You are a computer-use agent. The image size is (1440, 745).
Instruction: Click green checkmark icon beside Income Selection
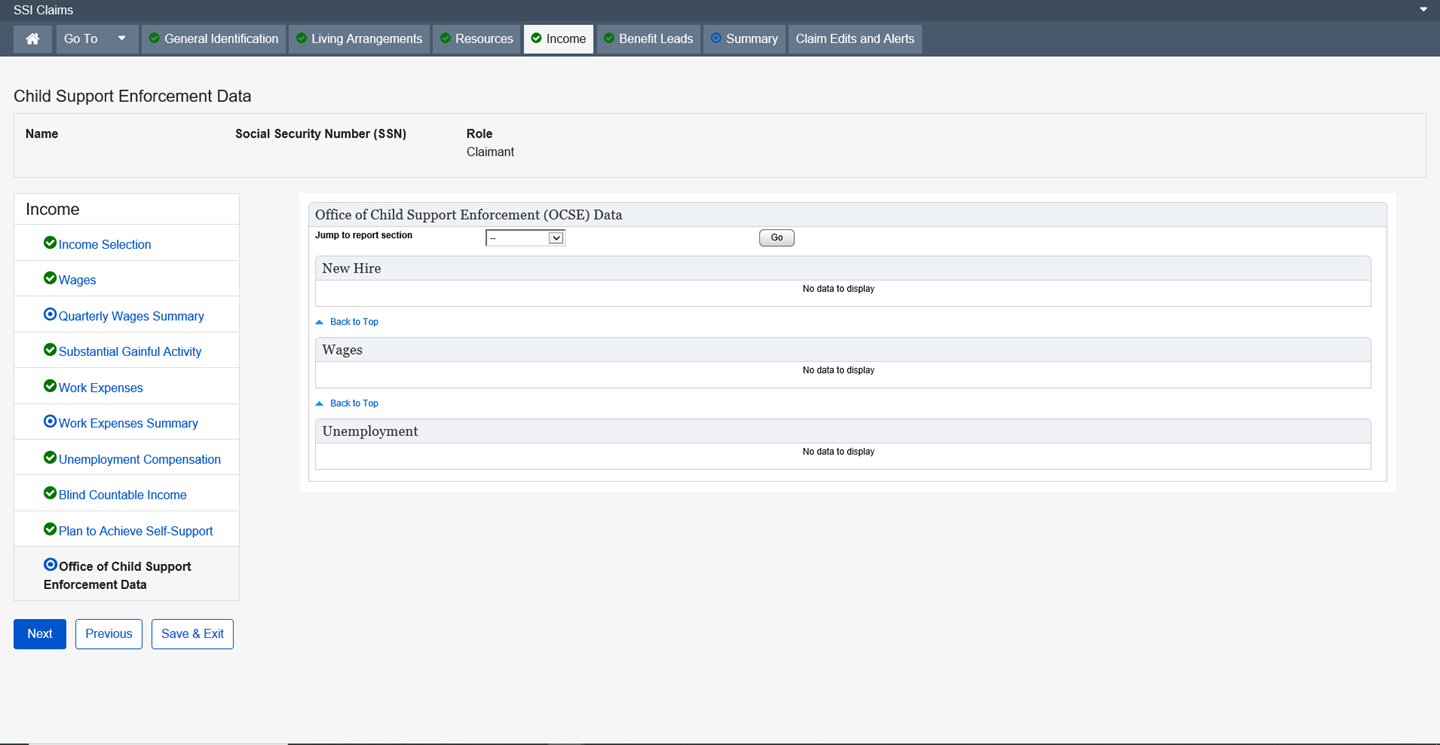50,243
